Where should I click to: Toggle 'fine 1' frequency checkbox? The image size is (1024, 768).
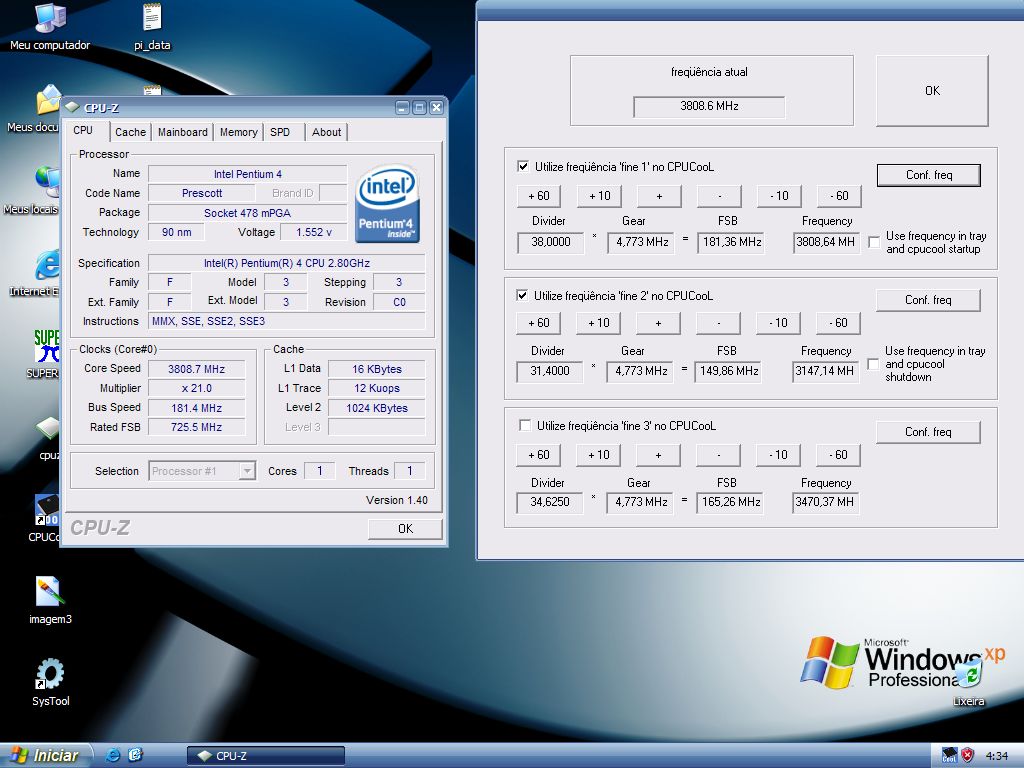coord(523,166)
